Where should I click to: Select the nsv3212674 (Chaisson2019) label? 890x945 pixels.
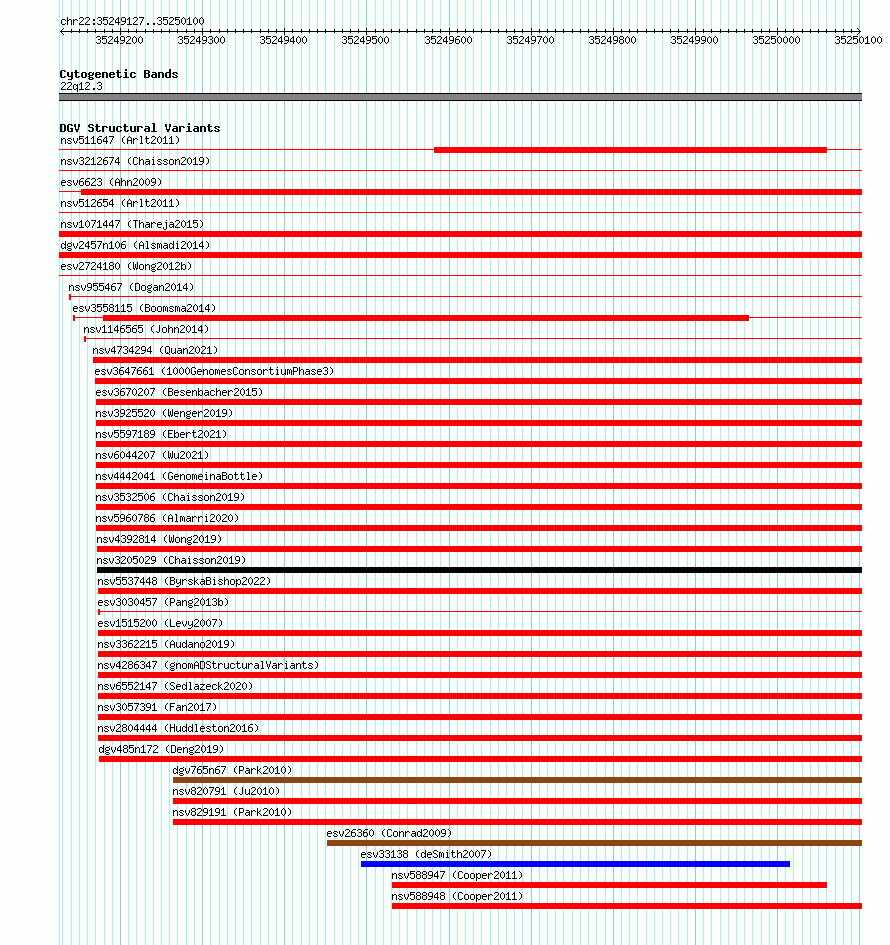[x=135, y=162]
